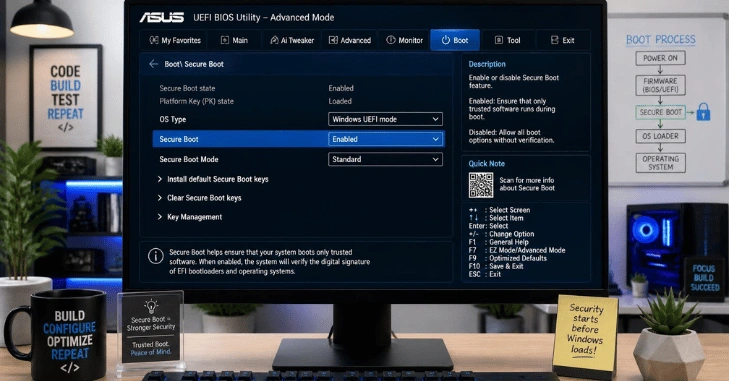Open the My Favorites tab
The image size is (729, 381).
pyautogui.click(x=174, y=40)
